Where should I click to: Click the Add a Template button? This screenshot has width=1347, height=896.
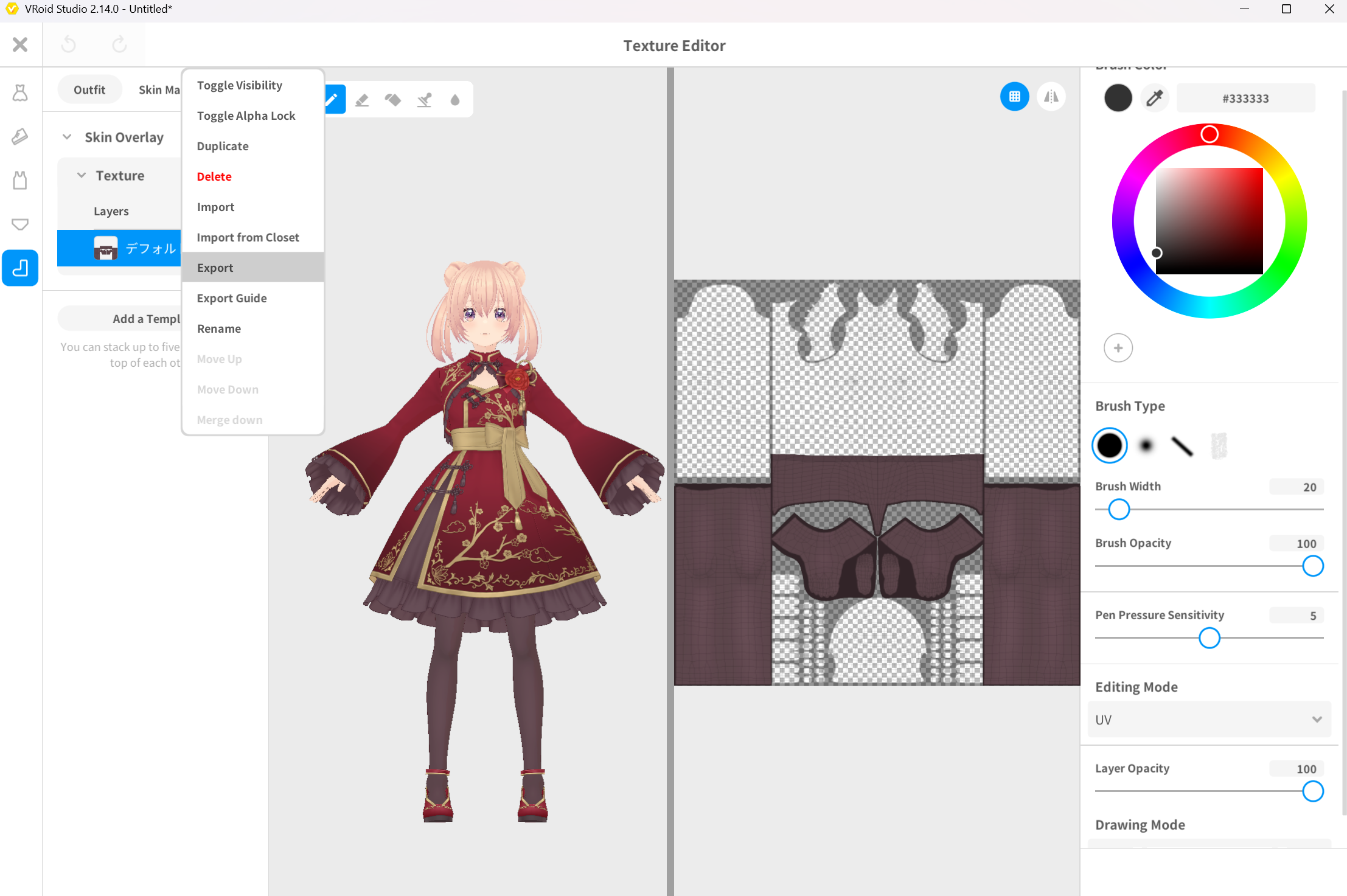(x=120, y=319)
